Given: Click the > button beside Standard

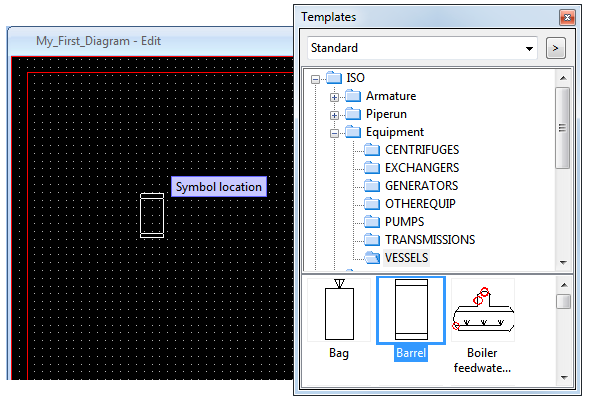Looking at the screenshot, I should click(x=555, y=48).
